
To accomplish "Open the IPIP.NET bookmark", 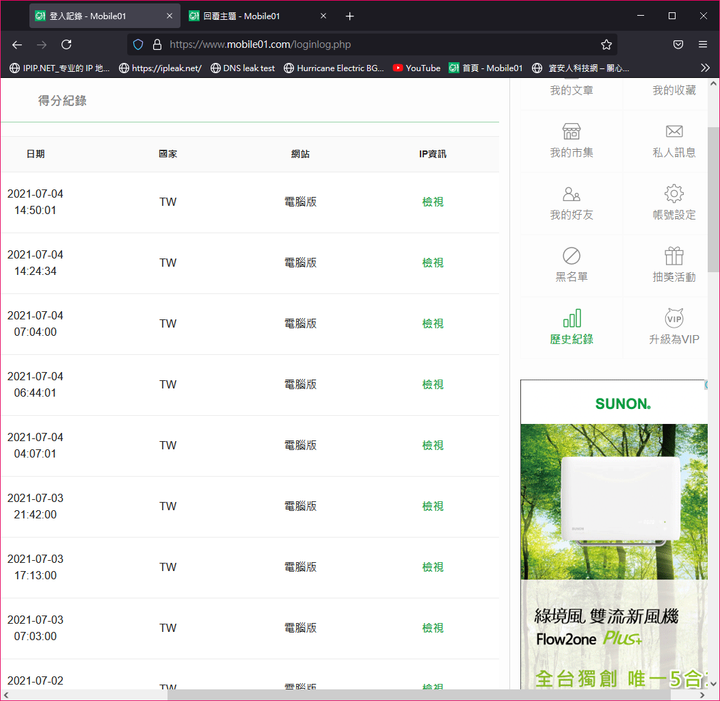I will click(60, 68).
